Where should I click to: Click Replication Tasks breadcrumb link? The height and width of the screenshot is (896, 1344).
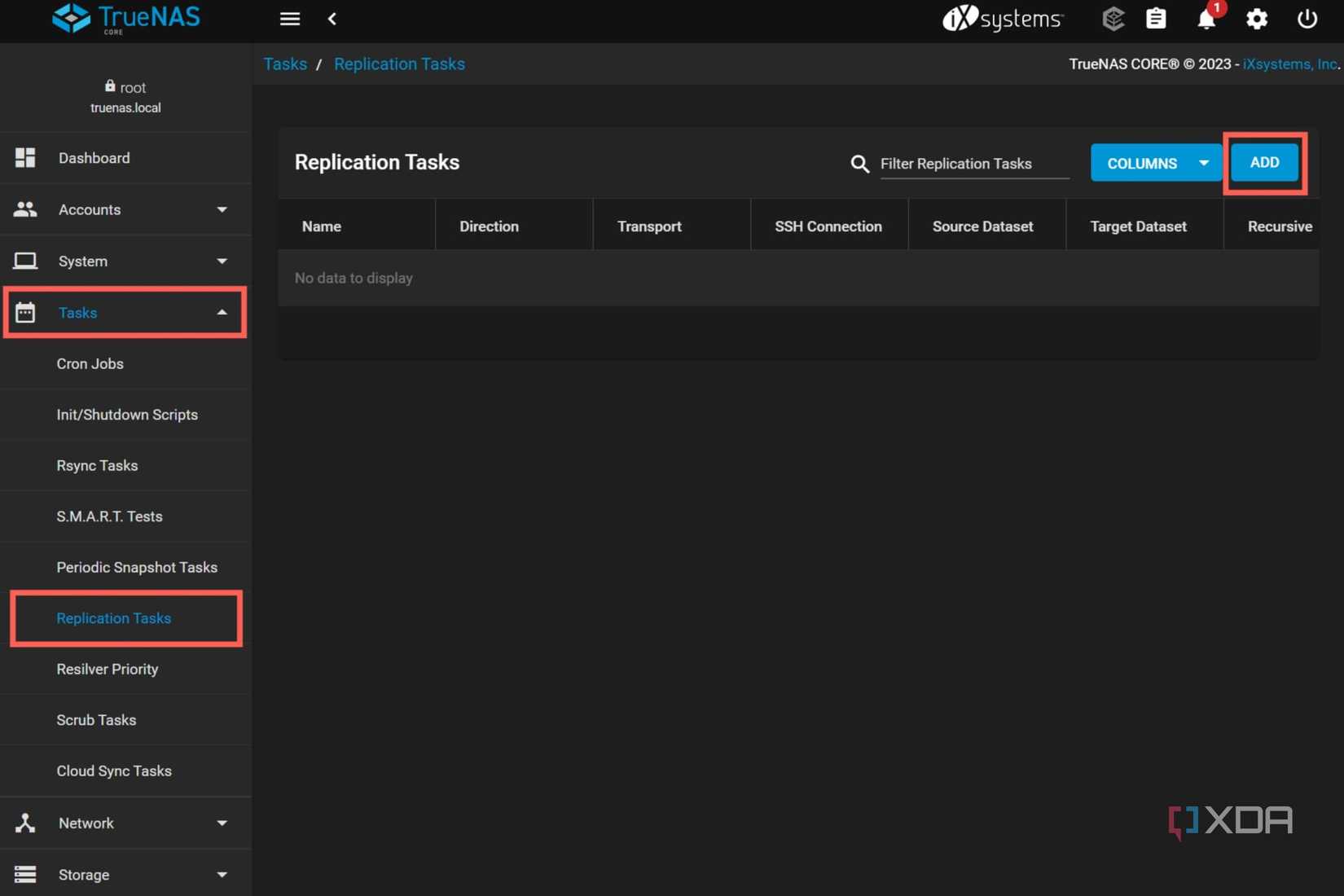(x=399, y=64)
